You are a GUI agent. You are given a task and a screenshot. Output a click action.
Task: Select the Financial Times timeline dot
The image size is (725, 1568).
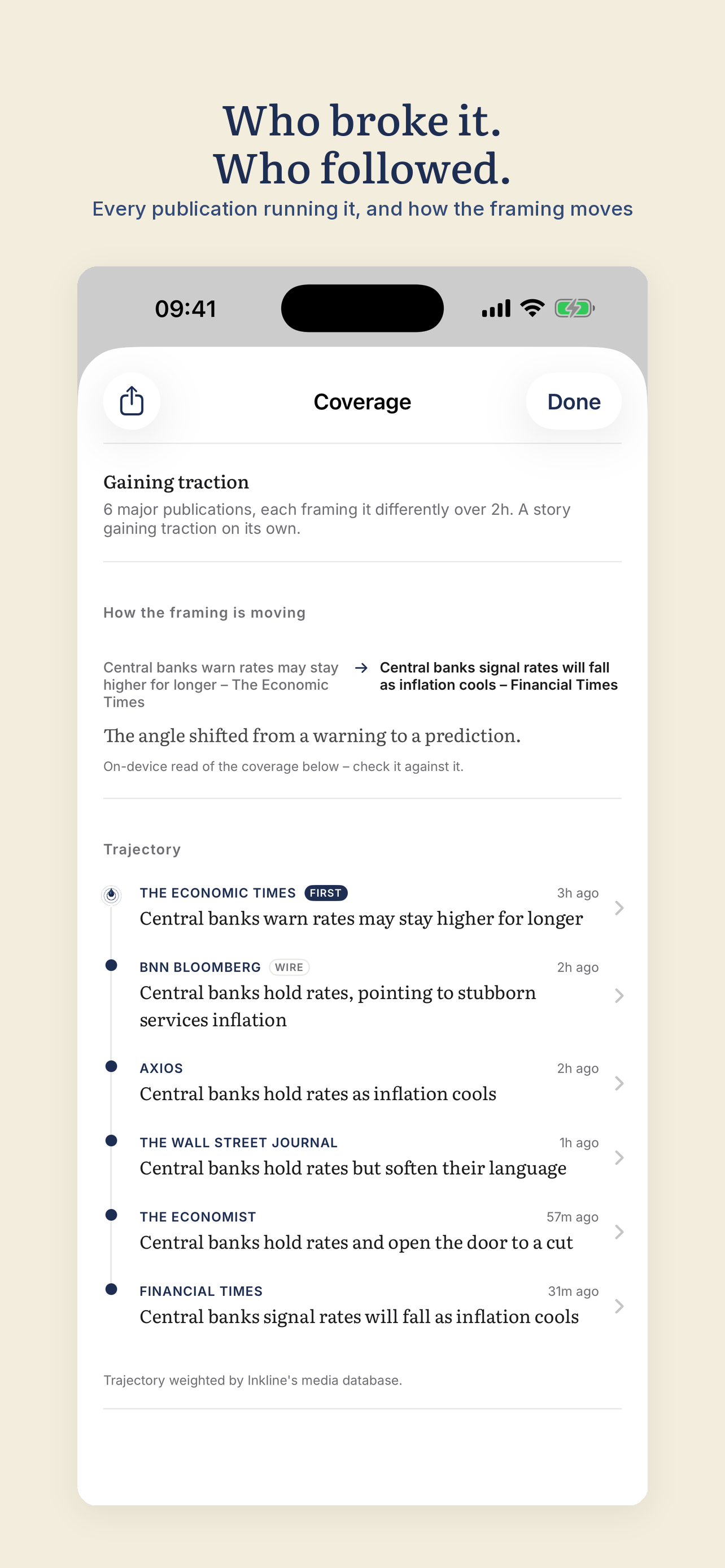pos(111,1289)
